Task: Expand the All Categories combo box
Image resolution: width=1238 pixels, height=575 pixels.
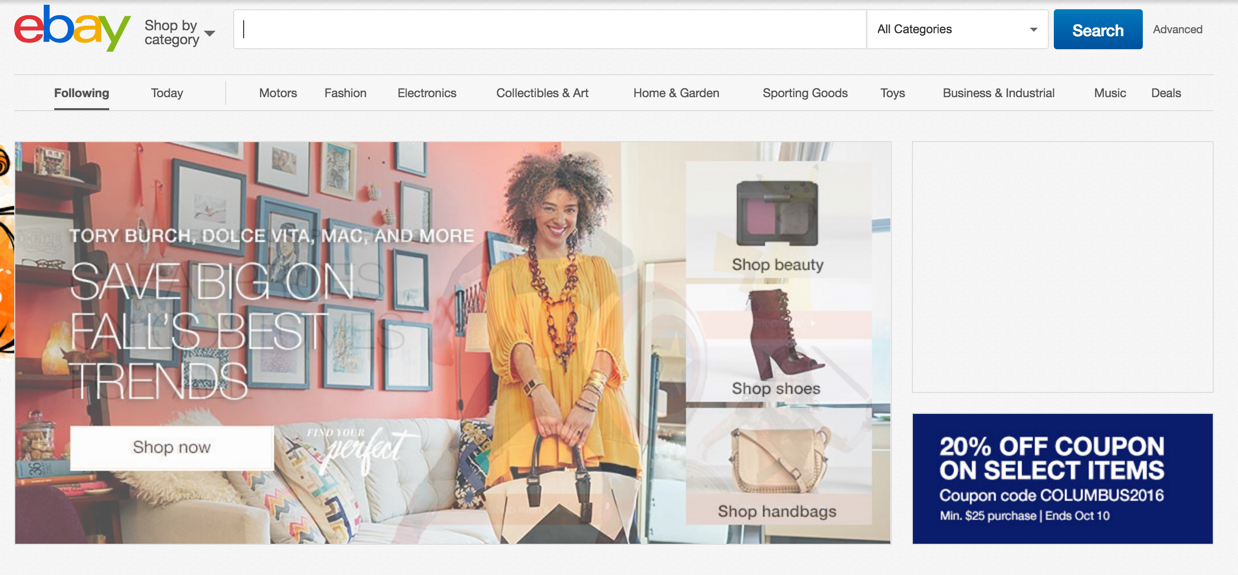Action: (957, 29)
